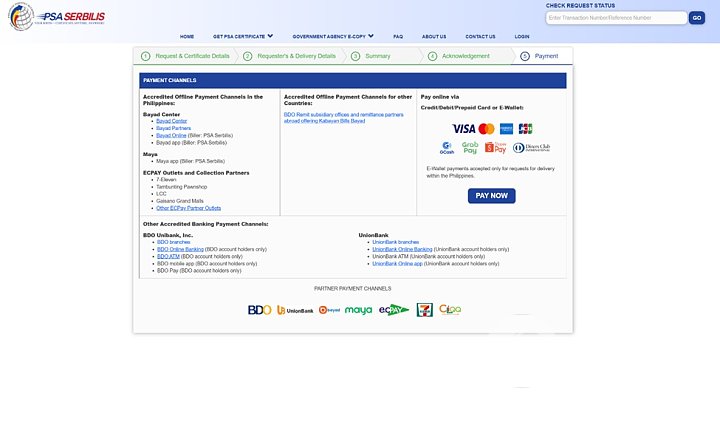The width and height of the screenshot is (720, 425).
Task: Open Contact Us page
Action: [480, 36]
